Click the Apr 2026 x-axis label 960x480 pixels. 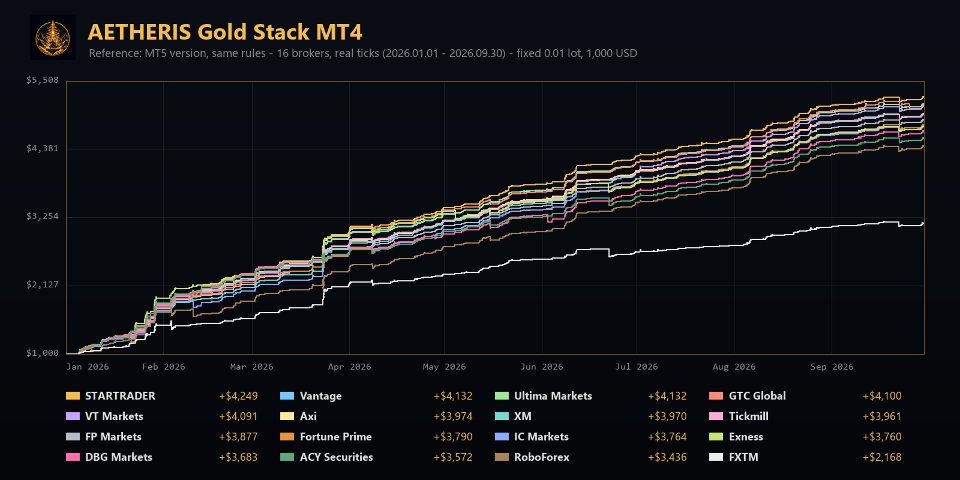tap(348, 367)
